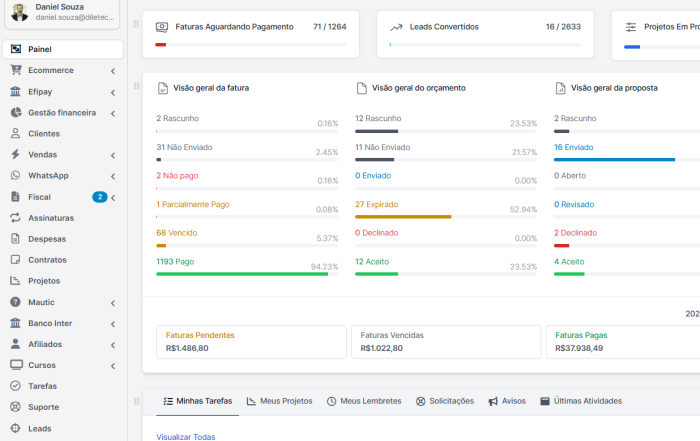The width and height of the screenshot is (700, 441).
Task: Click drag handle beside Visão geral da fatura
Action: click(x=137, y=86)
